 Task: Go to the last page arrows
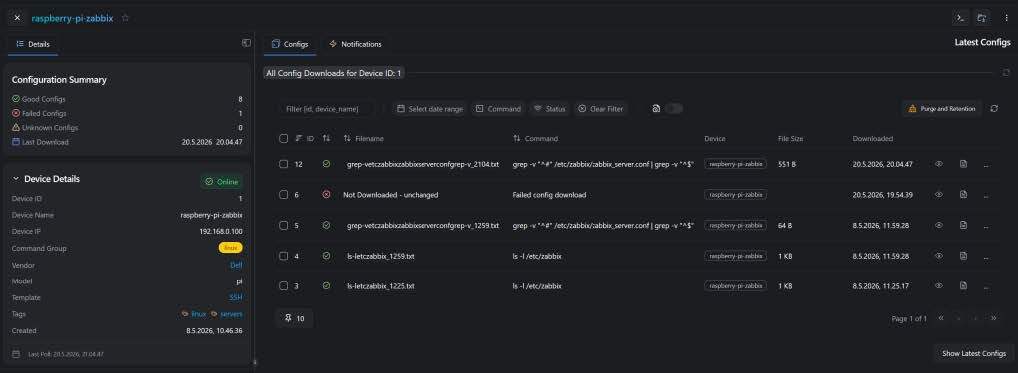point(993,319)
